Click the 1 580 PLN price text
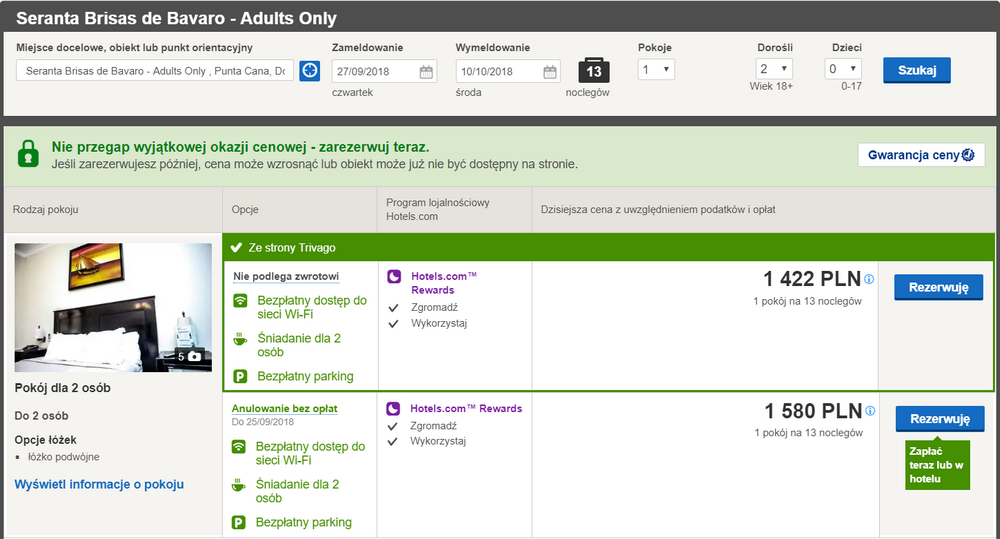Image resolution: width=1000 pixels, height=539 pixels. 814,411
